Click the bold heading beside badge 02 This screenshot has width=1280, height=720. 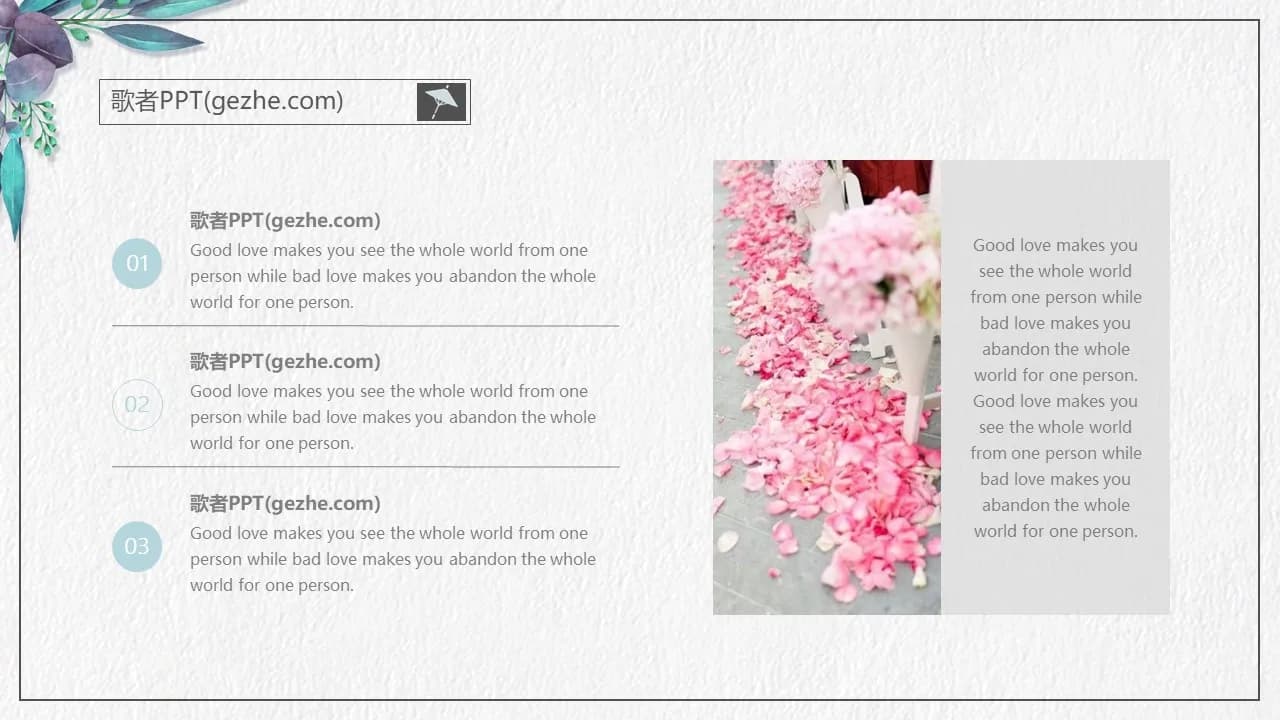(285, 362)
